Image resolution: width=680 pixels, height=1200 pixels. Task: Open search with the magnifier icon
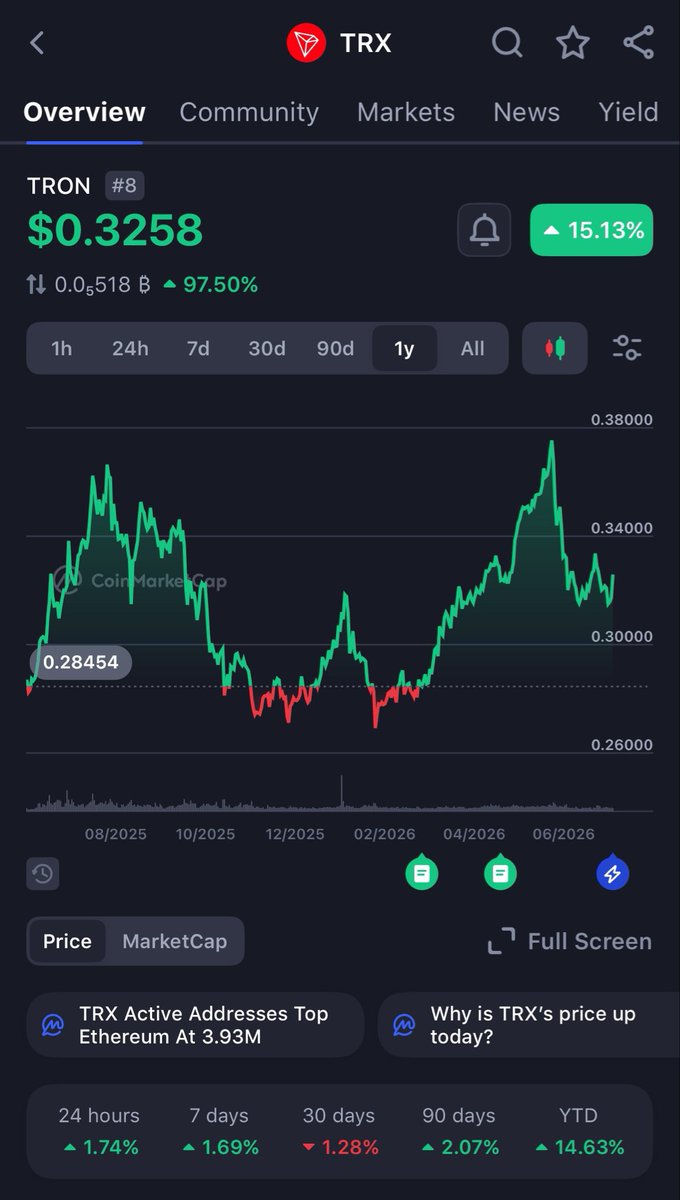(x=507, y=43)
